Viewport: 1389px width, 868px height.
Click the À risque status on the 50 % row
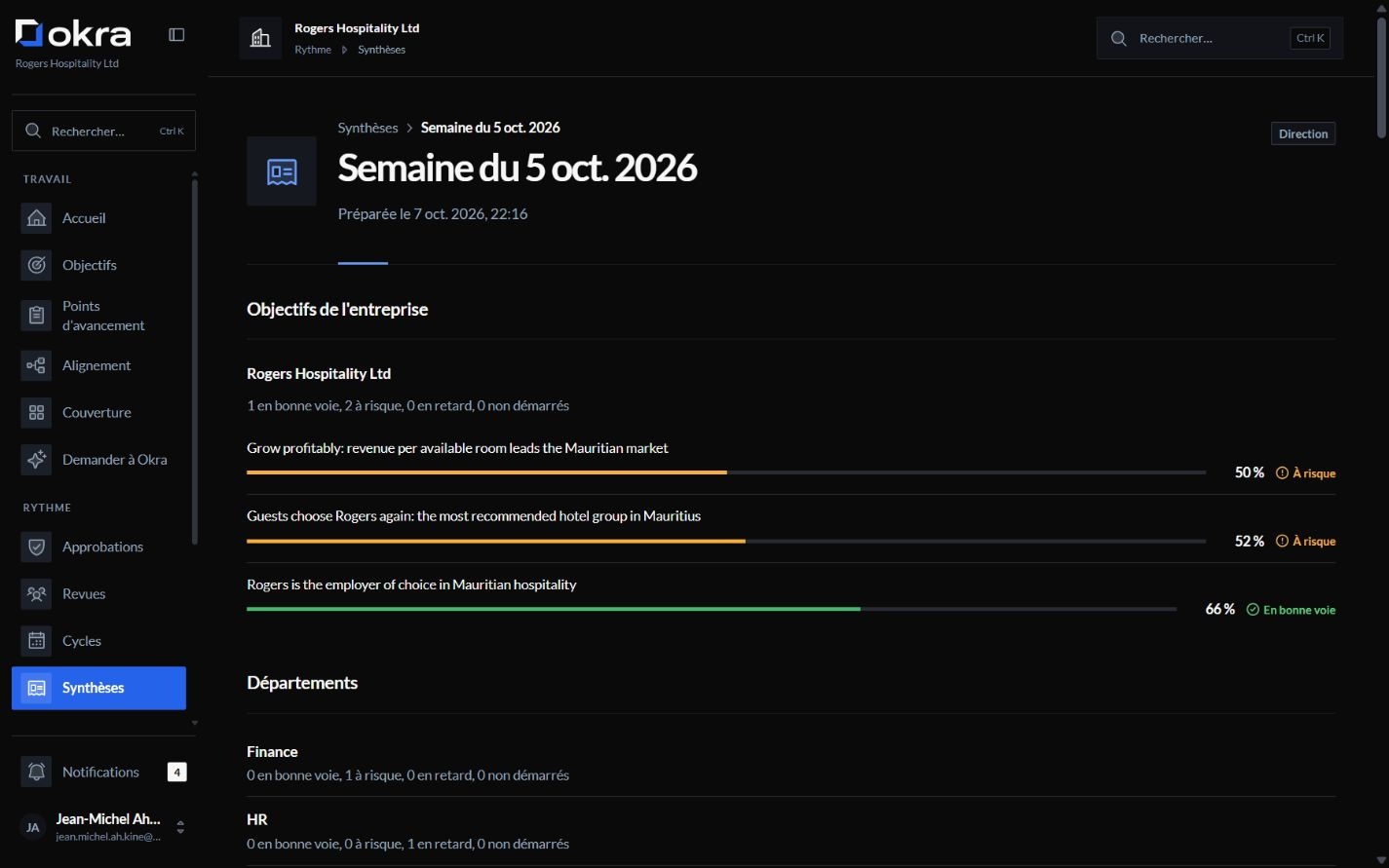click(x=1306, y=472)
